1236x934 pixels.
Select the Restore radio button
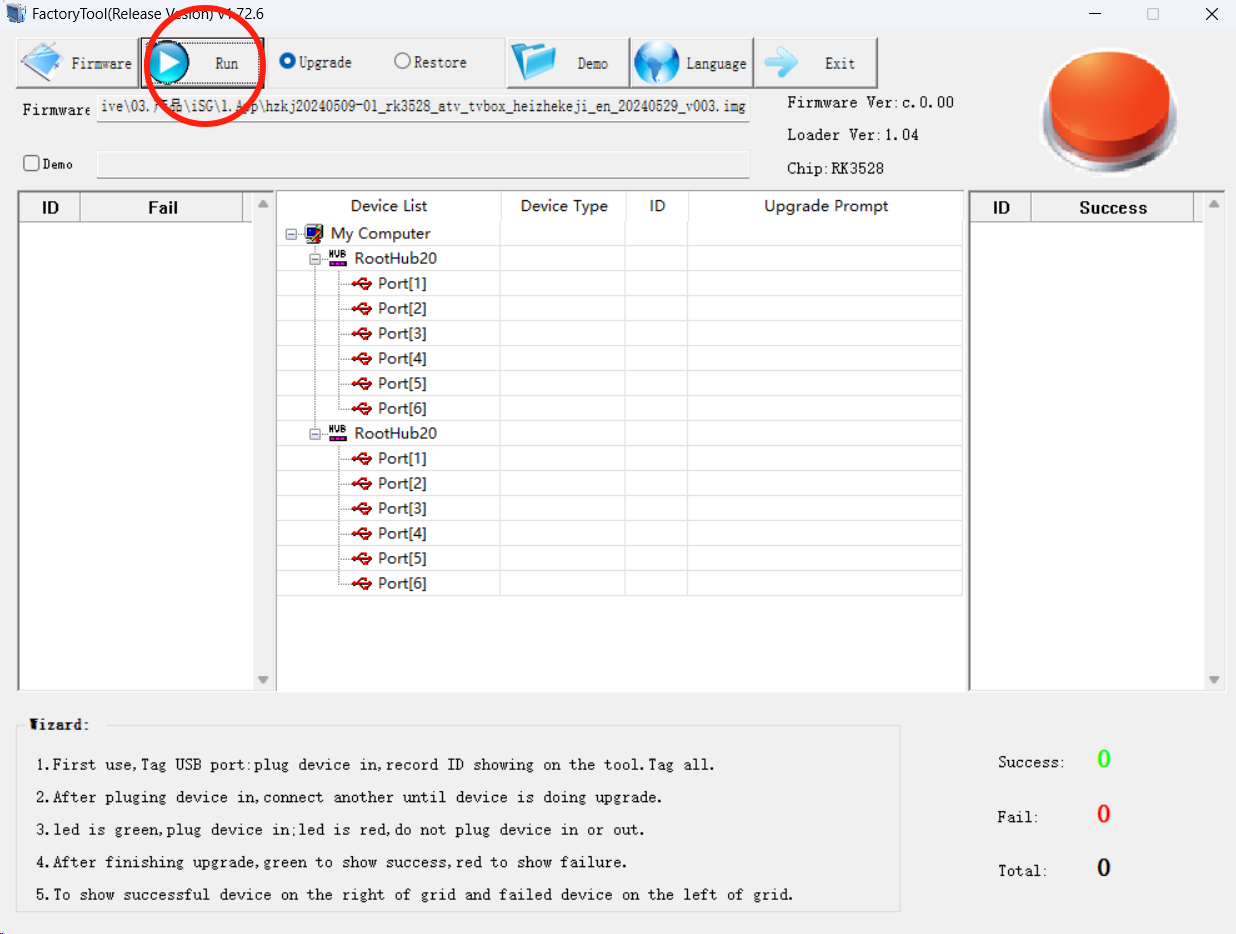[x=403, y=61]
